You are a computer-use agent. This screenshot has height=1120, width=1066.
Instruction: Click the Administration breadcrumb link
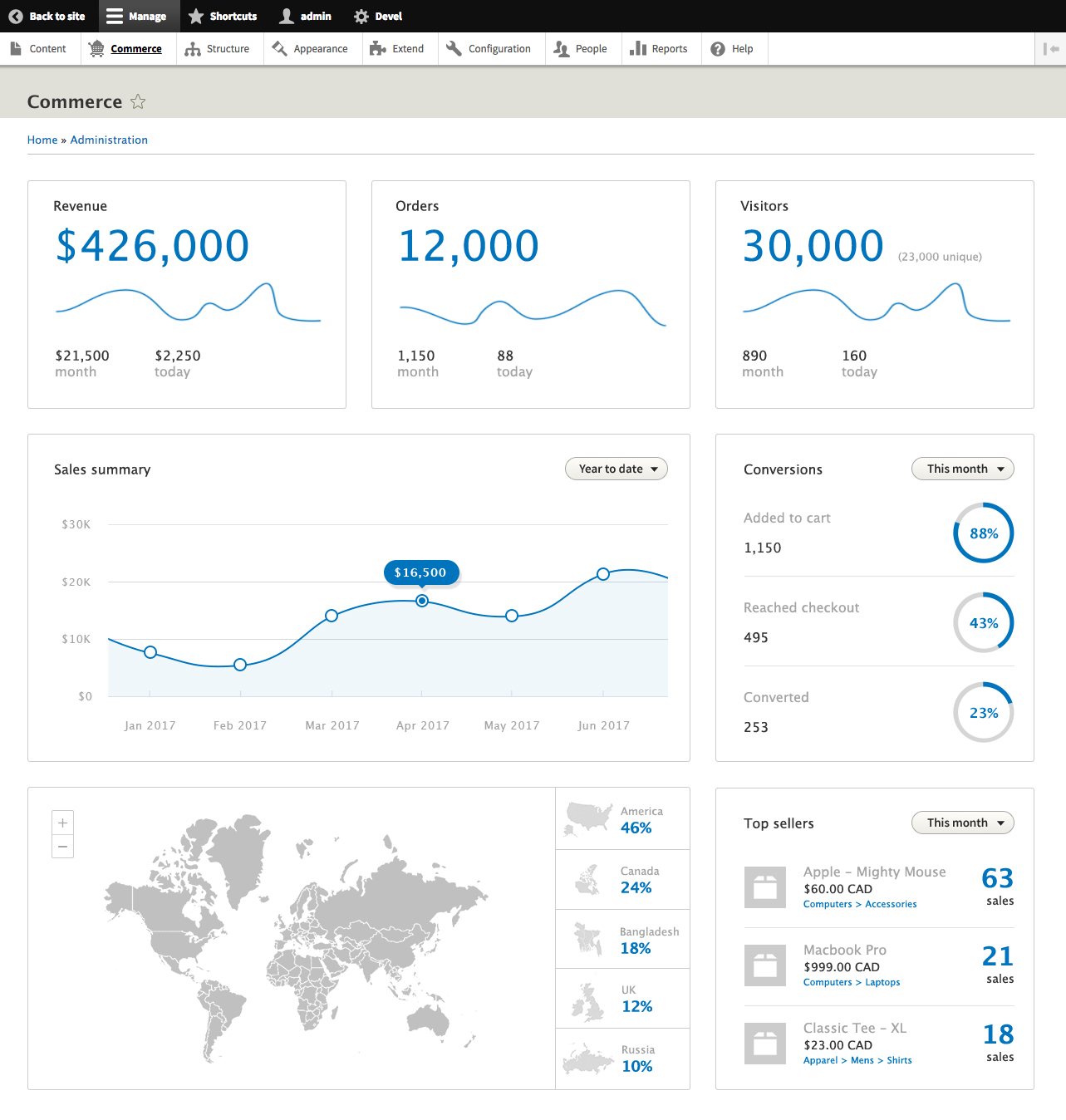point(109,140)
